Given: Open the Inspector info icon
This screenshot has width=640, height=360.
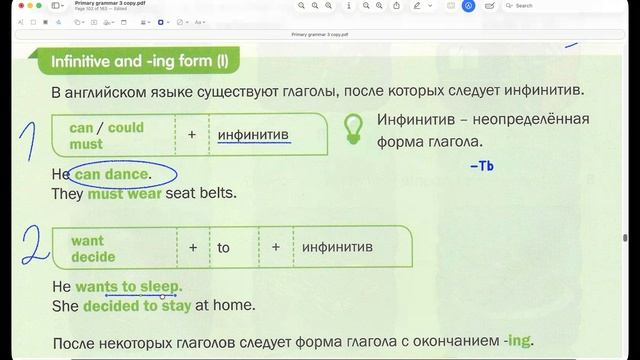Looking at the screenshot, I should pyautogui.click(x=349, y=5).
